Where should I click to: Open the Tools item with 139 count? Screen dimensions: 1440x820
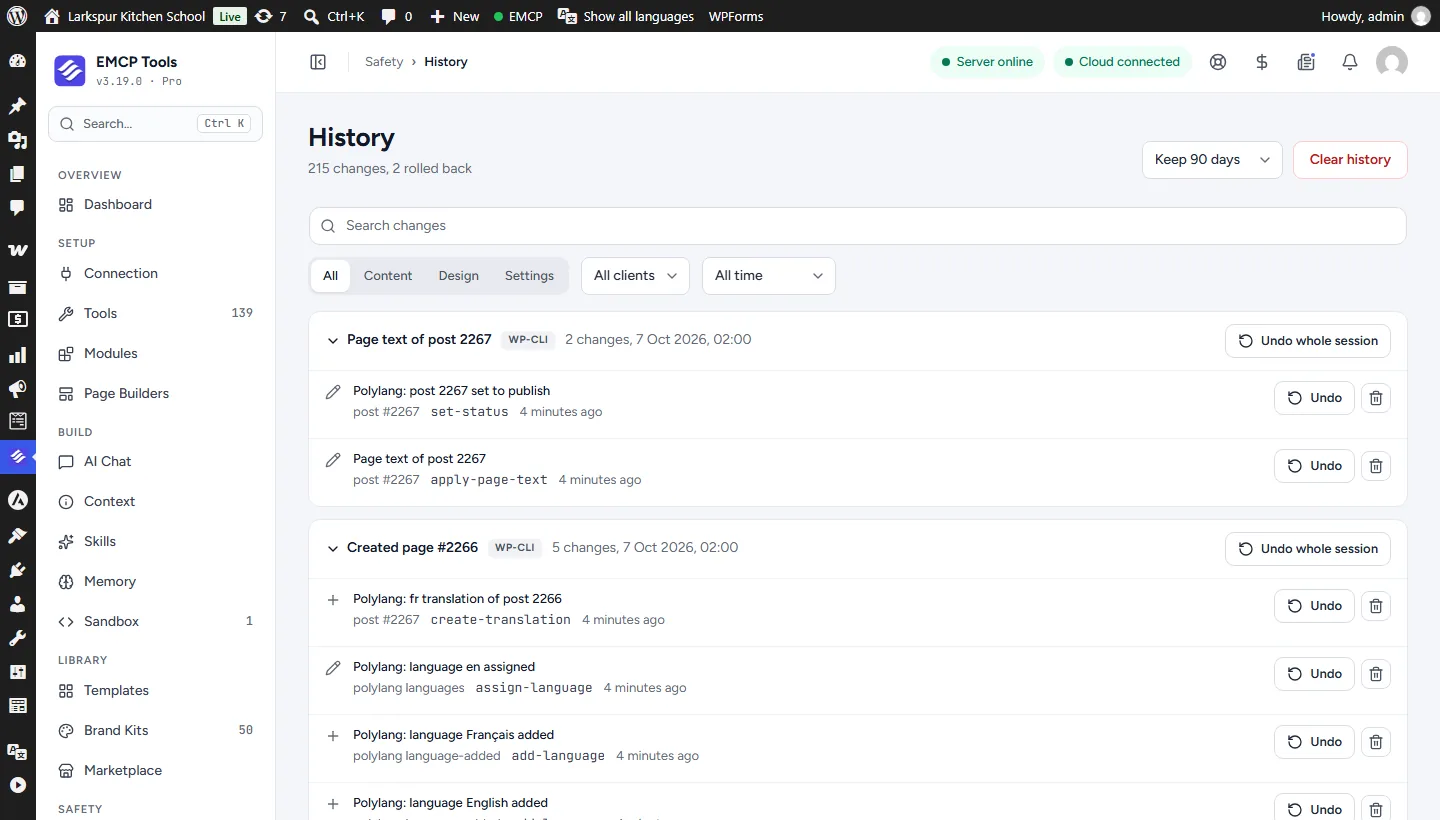coord(155,313)
